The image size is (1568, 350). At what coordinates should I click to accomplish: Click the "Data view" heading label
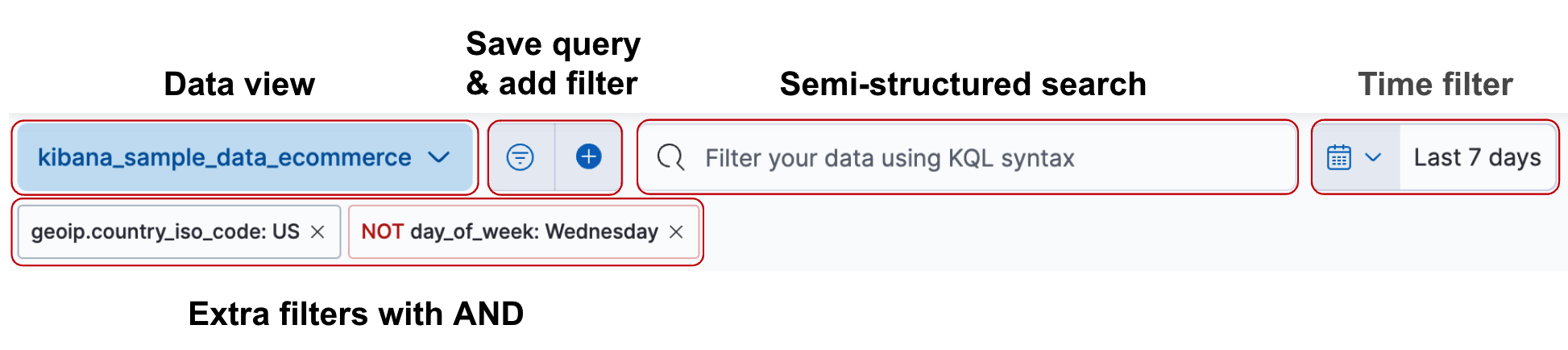pyautogui.click(x=239, y=85)
